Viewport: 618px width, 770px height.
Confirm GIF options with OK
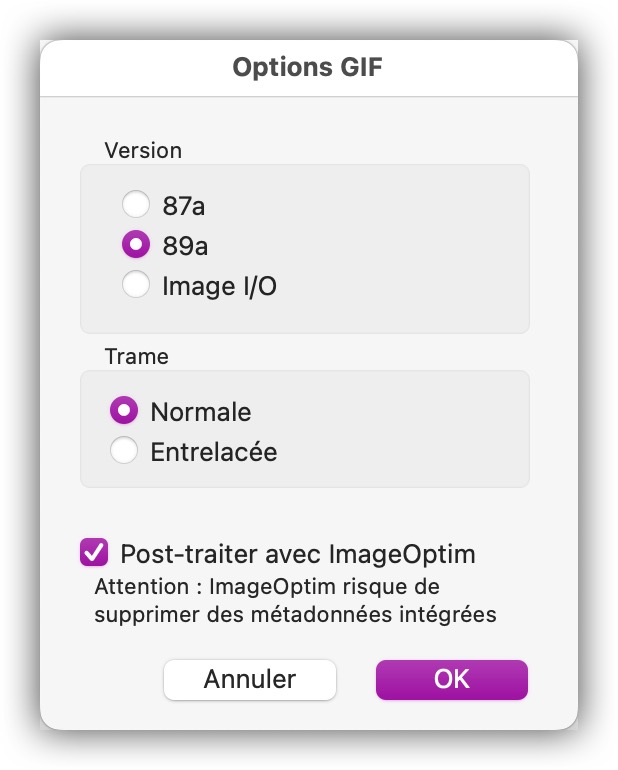tap(451, 680)
